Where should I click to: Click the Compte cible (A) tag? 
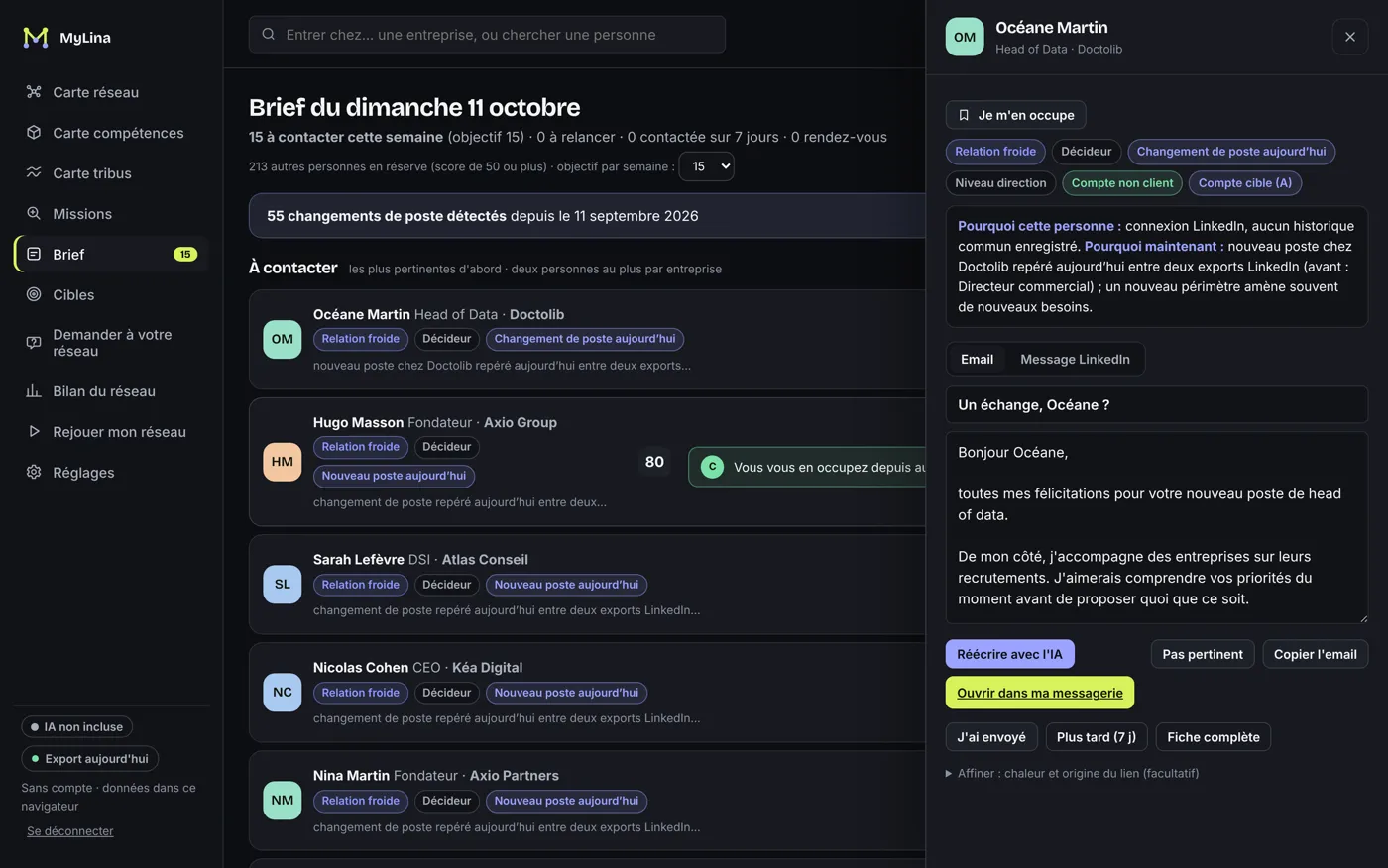1245,183
